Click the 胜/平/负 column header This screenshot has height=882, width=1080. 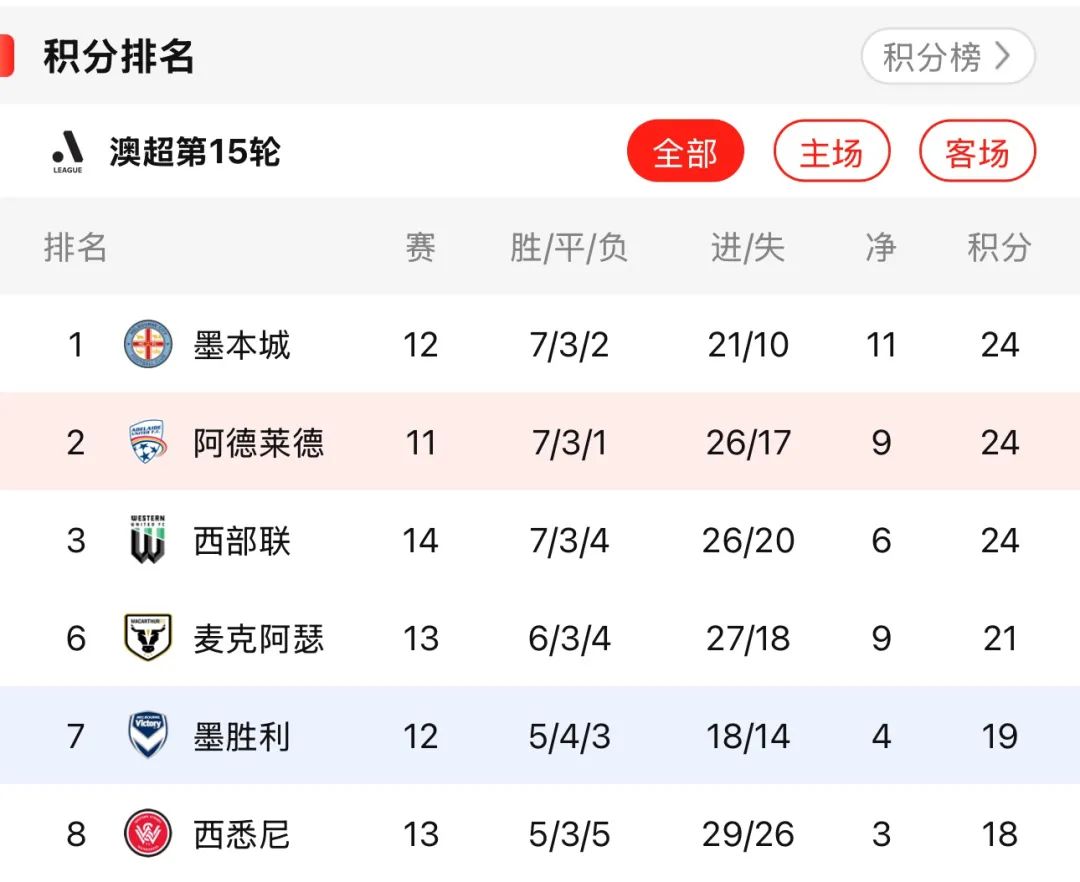point(569,247)
